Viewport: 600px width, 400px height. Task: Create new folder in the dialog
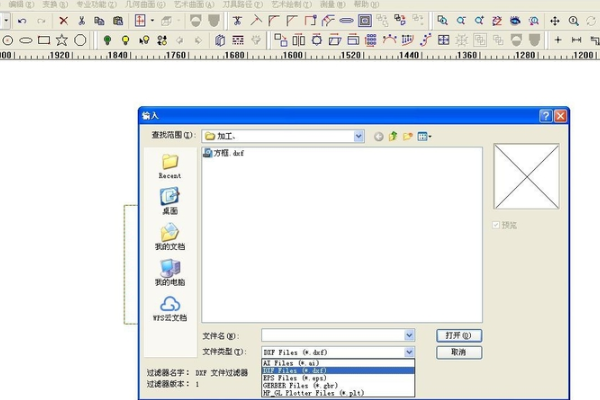pyautogui.click(x=408, y=136)
